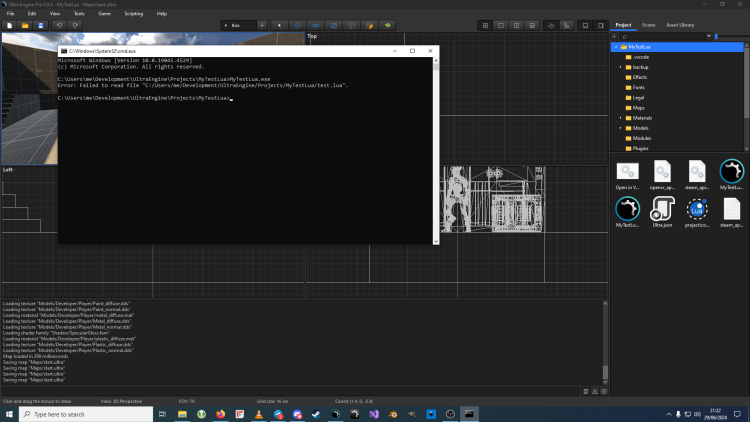Viewport: 750px width, 422px height.
Task: Select the Rotate tool
Action: coord(316,25)
